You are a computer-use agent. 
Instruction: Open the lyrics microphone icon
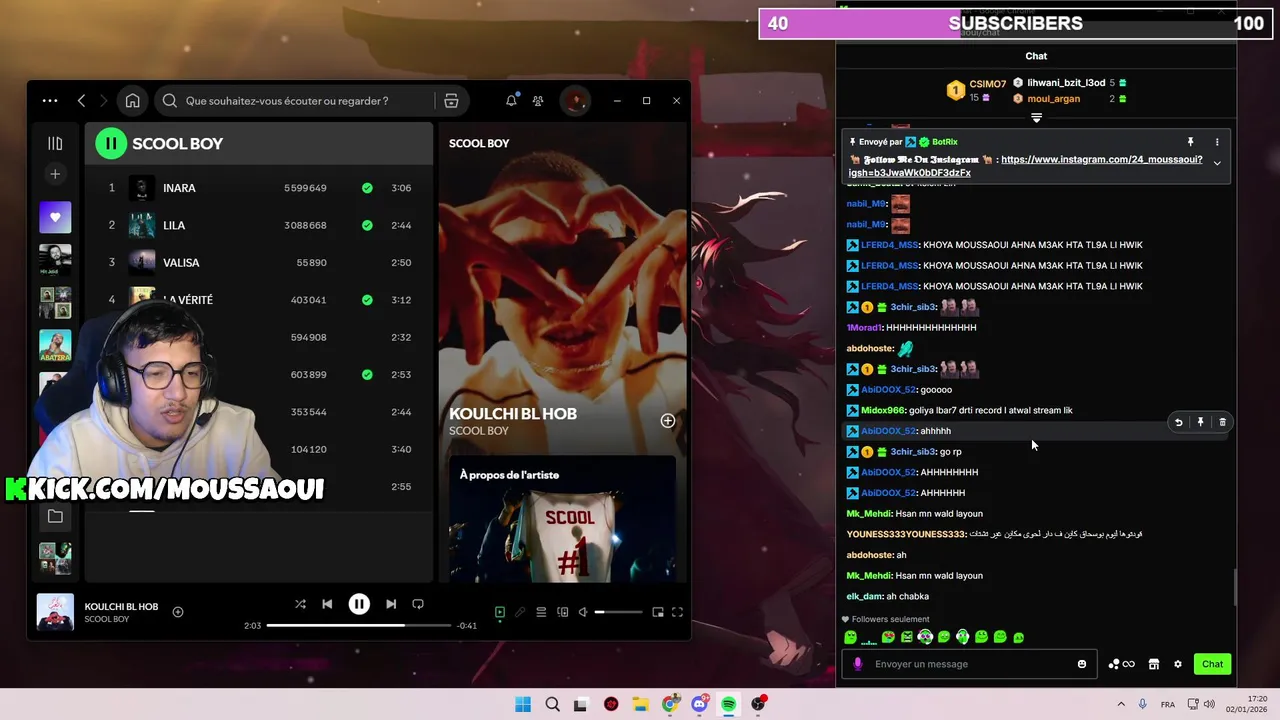(520, 612)
